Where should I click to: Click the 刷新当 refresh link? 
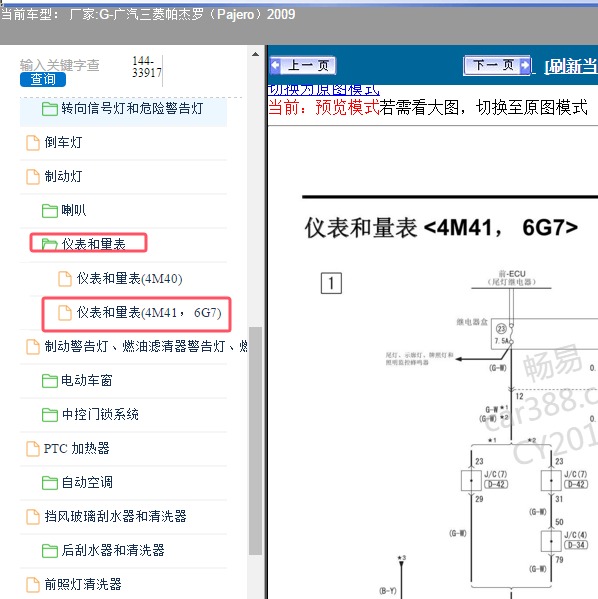click(x=571, y=66)
